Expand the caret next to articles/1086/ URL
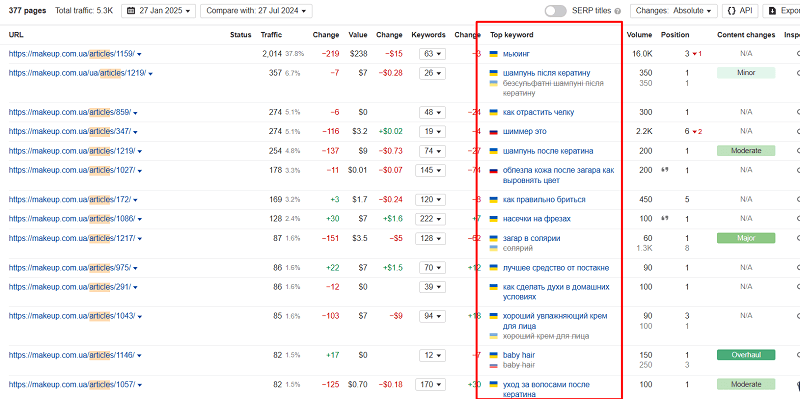Image resolution: width=800 pixels, height=399 pixels. [140, 219]
